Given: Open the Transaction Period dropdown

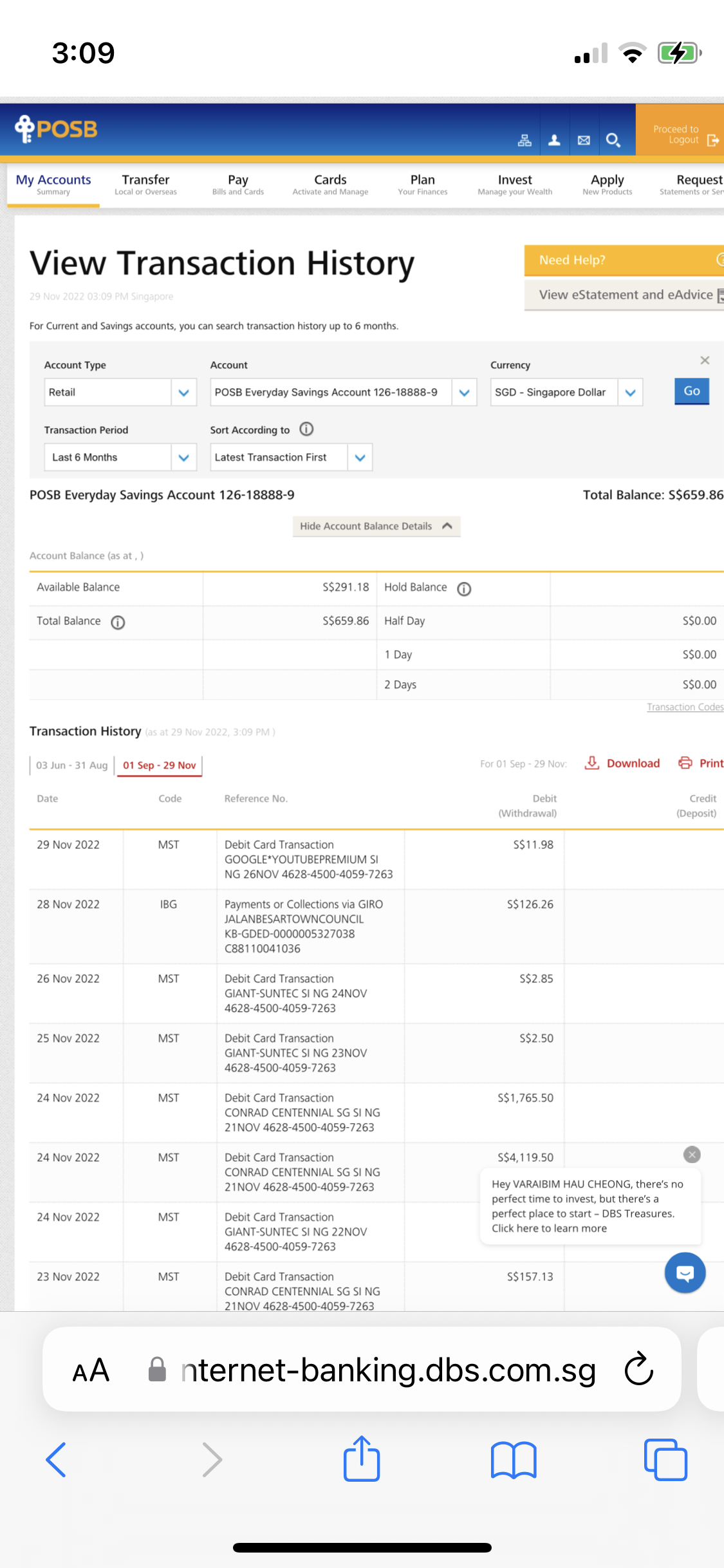Looking at the screenshot, I should tap(183, 458).
